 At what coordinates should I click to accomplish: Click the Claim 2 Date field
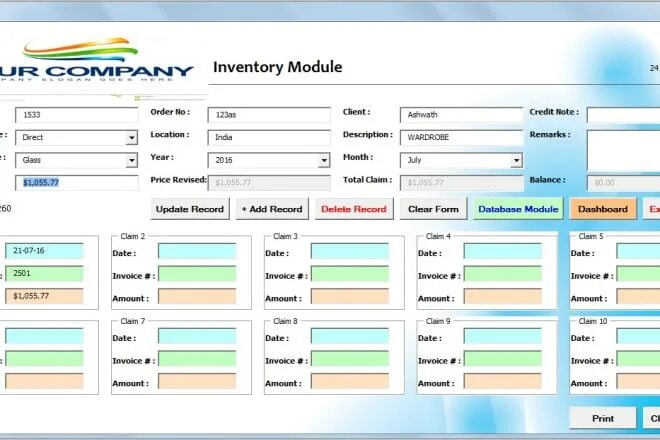pos(197,251)
